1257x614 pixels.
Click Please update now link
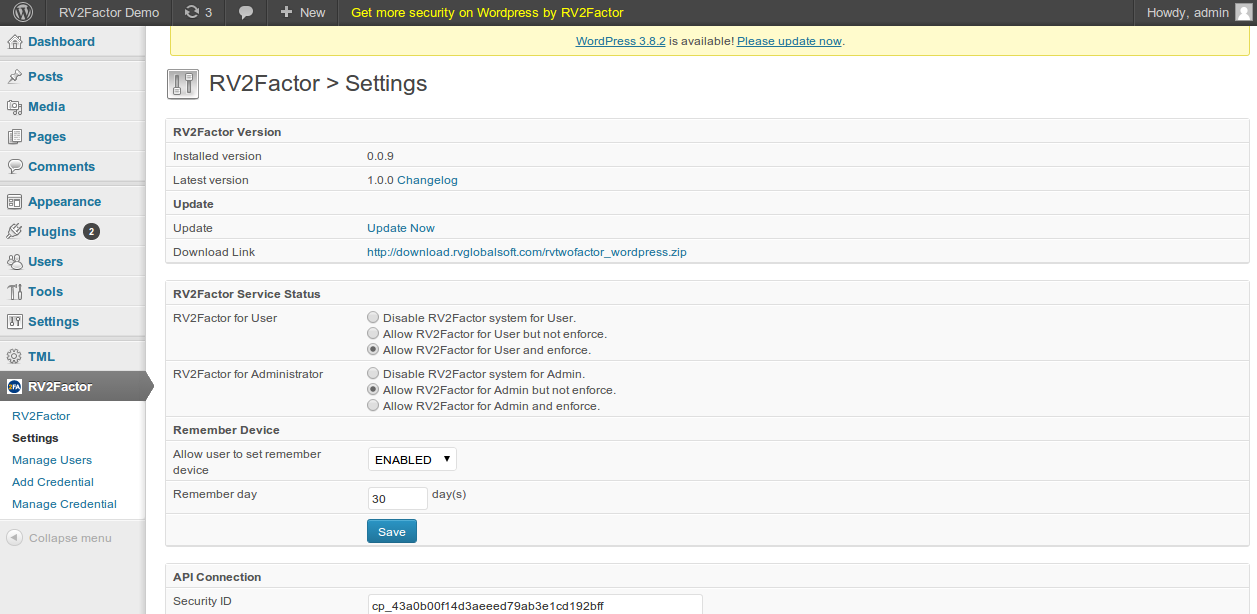click(789, 41)
